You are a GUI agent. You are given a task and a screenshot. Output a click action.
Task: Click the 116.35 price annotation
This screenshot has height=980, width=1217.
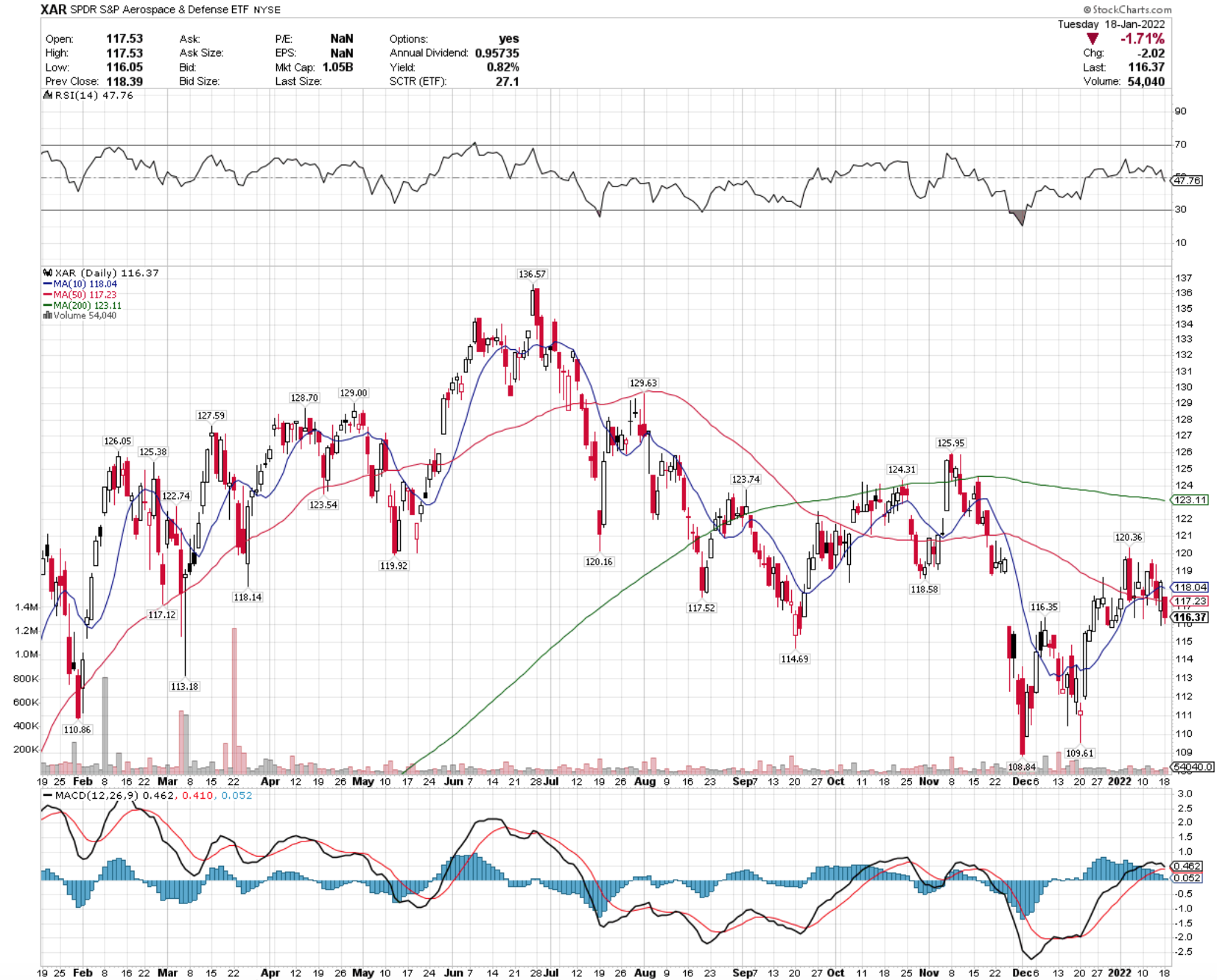(1044, 607)
